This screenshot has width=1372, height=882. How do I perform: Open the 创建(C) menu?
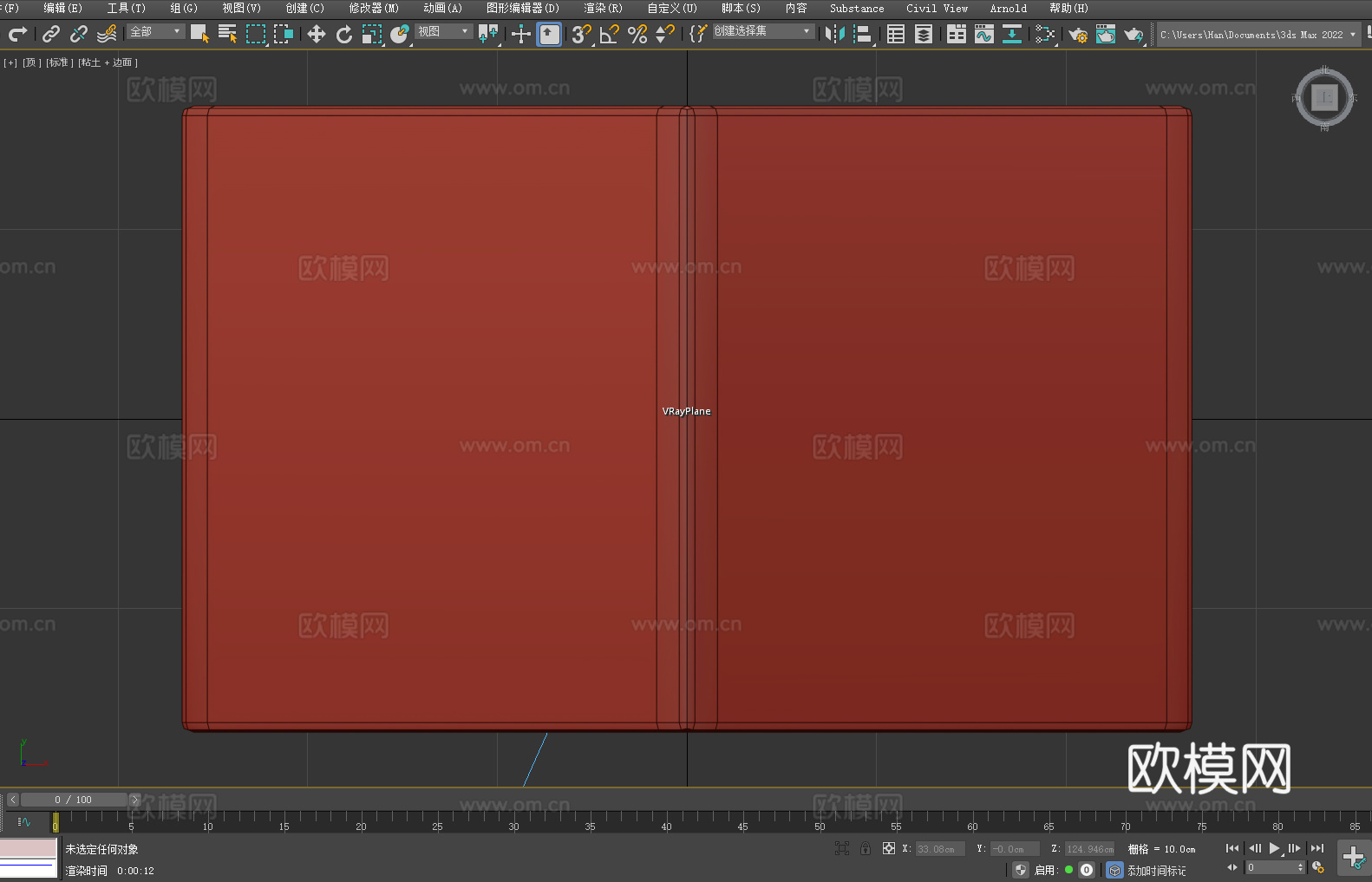tap(305, 8)
